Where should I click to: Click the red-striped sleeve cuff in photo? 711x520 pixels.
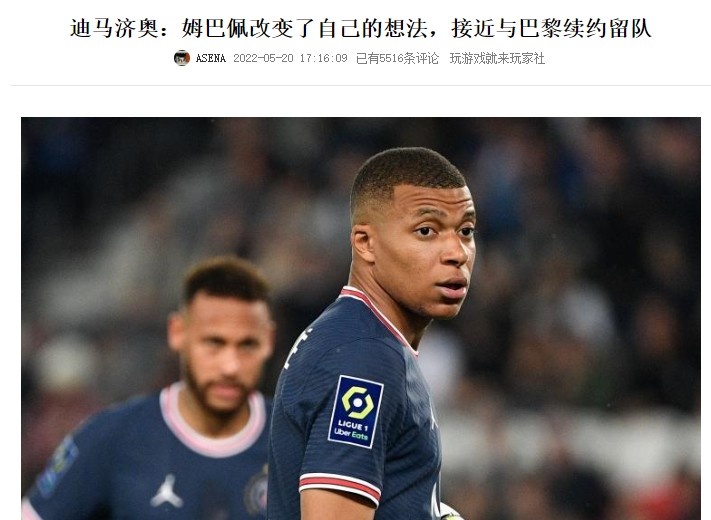pos(339,487)
